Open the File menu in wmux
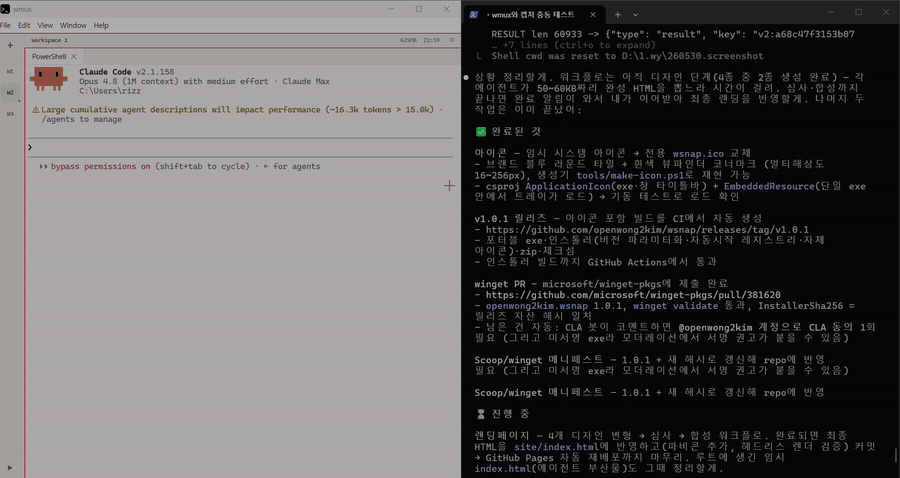900x478 pixels. click(x=5, y=25)
